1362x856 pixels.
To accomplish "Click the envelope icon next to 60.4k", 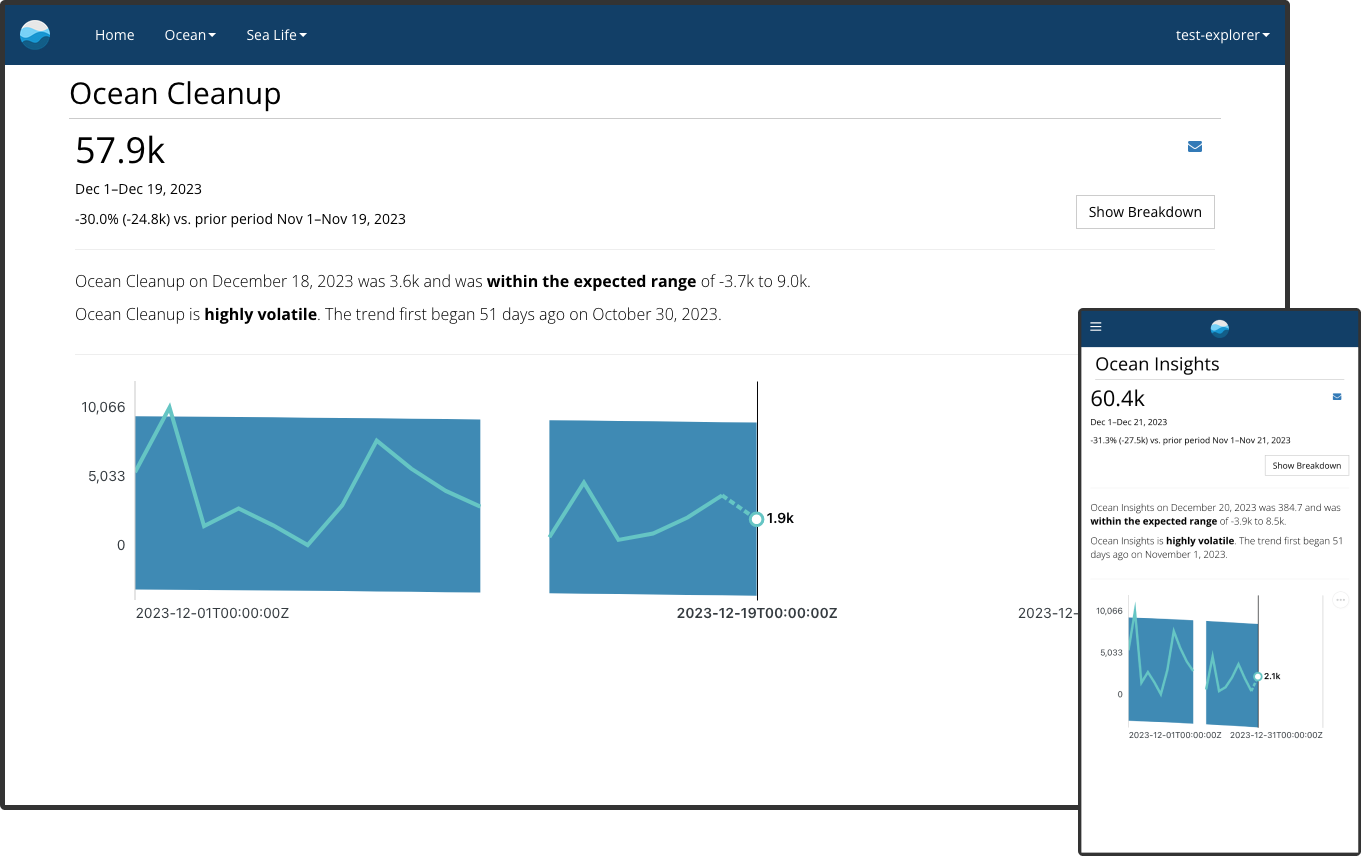I will click(x=1337, y=397).
